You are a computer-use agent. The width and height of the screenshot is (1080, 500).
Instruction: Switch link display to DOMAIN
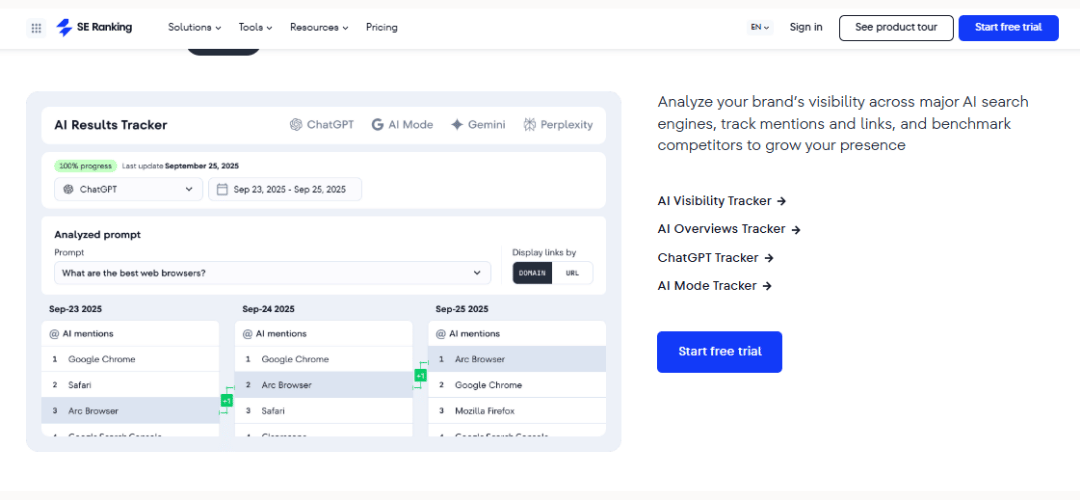[532, 273]
